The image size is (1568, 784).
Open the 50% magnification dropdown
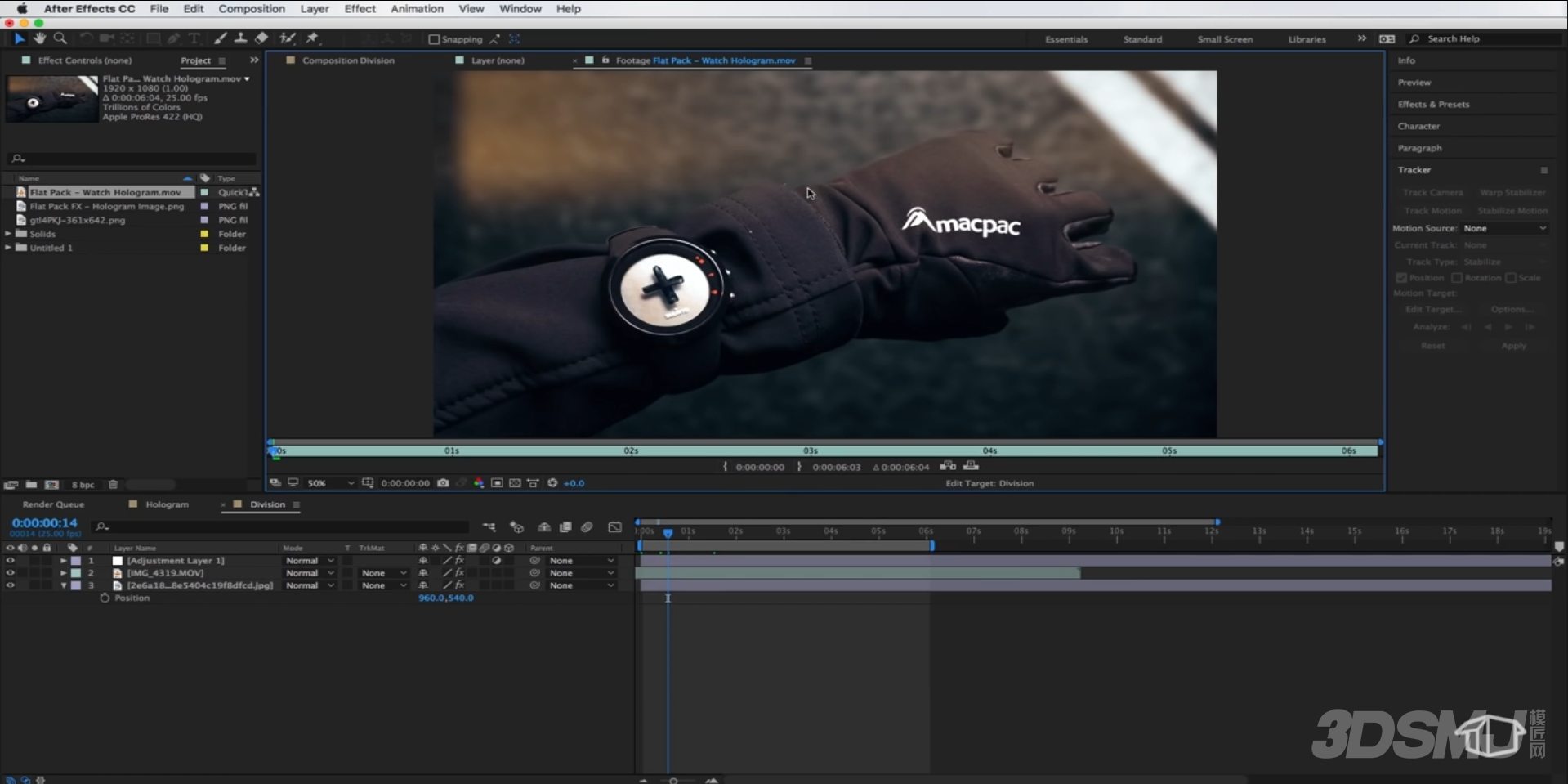(330, 483)
